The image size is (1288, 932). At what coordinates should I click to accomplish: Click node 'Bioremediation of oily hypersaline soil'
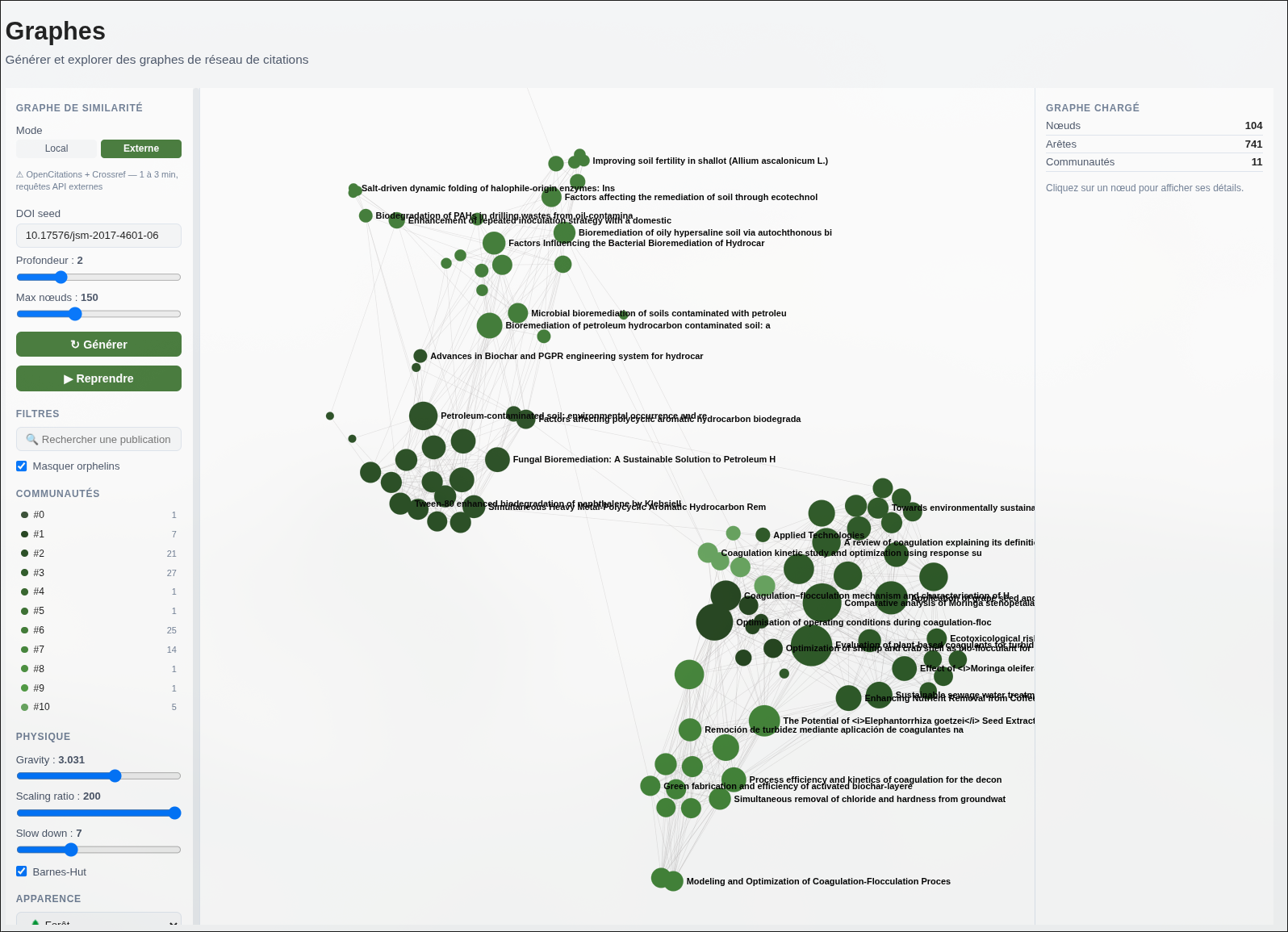(565, 233)
